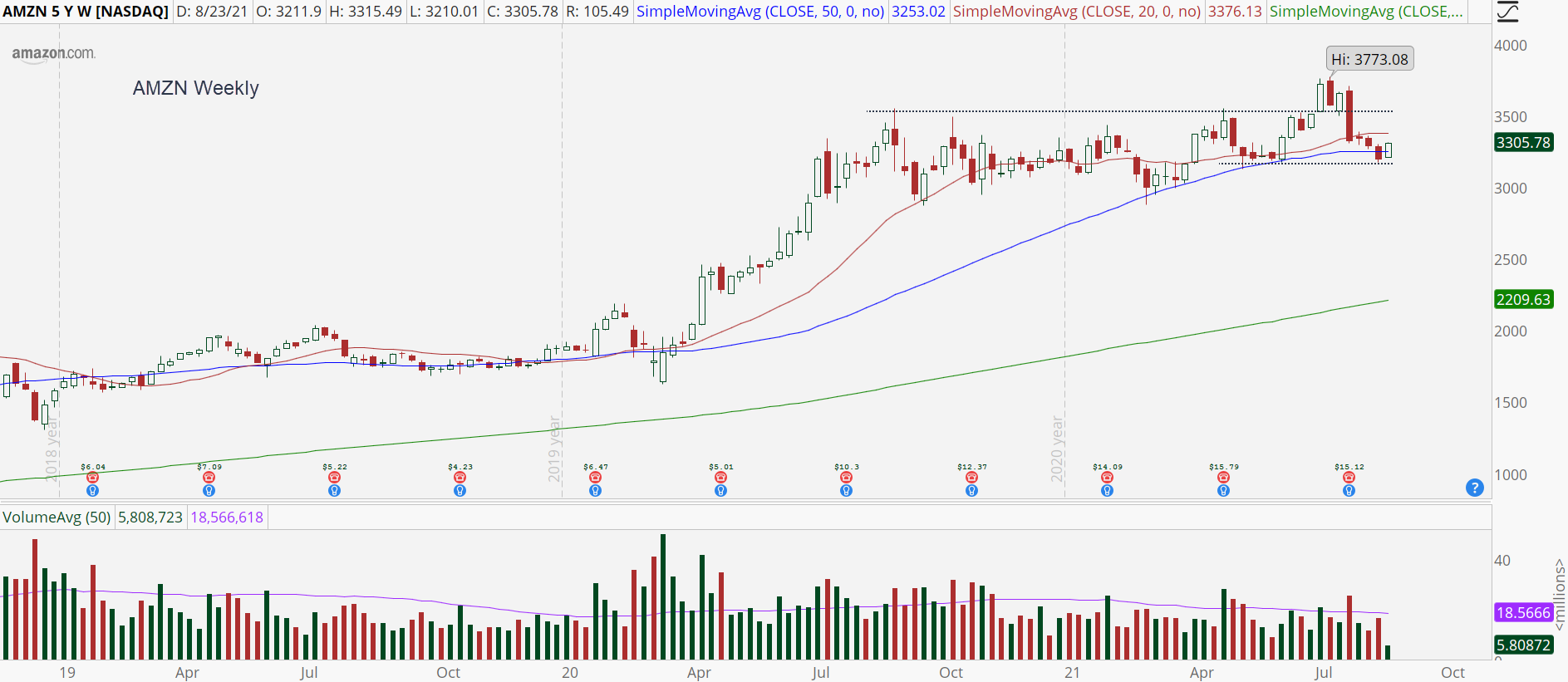Click the 2209.63 green price tag
Screen dimensions: 1568x682
[1523, 299]
